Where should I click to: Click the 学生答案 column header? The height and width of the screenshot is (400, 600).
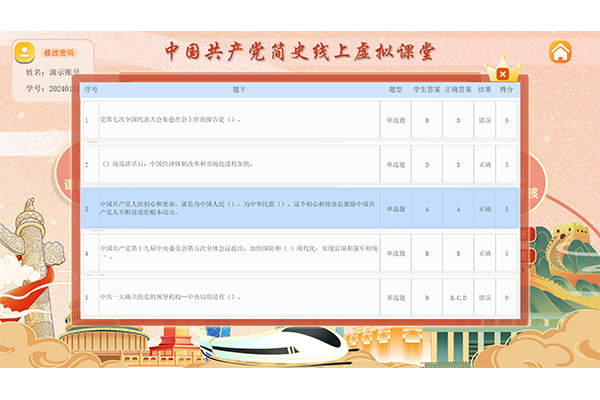427,90
